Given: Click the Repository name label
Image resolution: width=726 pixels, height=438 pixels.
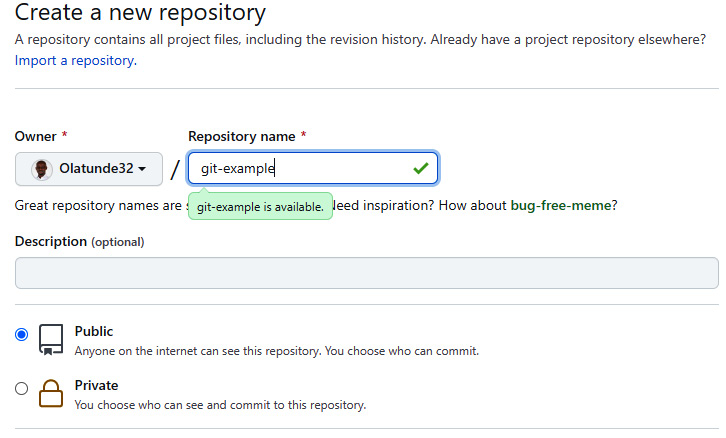Looking at the screenshot, I should tap(241, 136).
